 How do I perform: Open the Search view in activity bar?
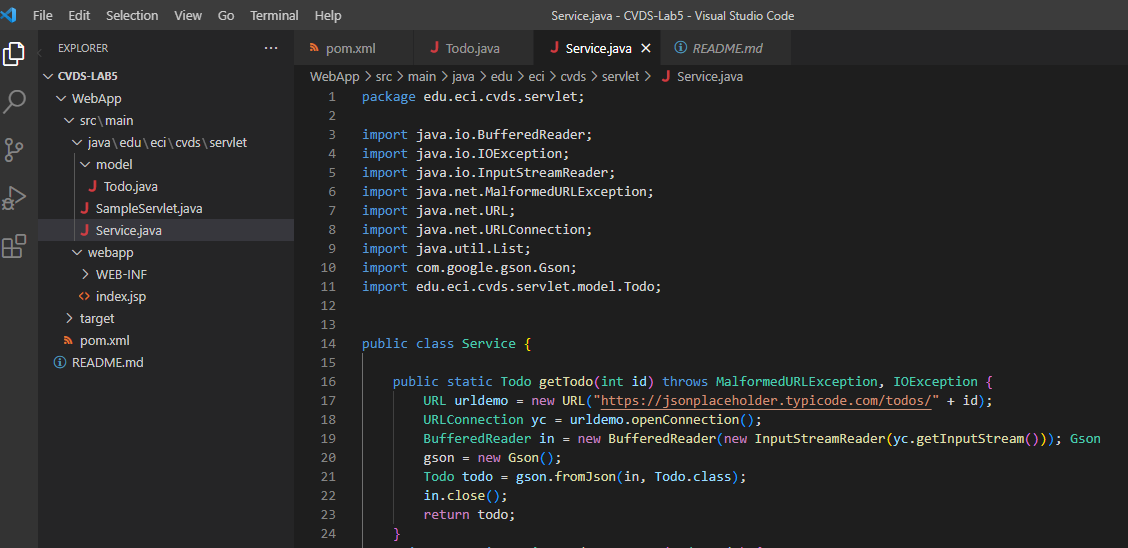pos(14,102)
